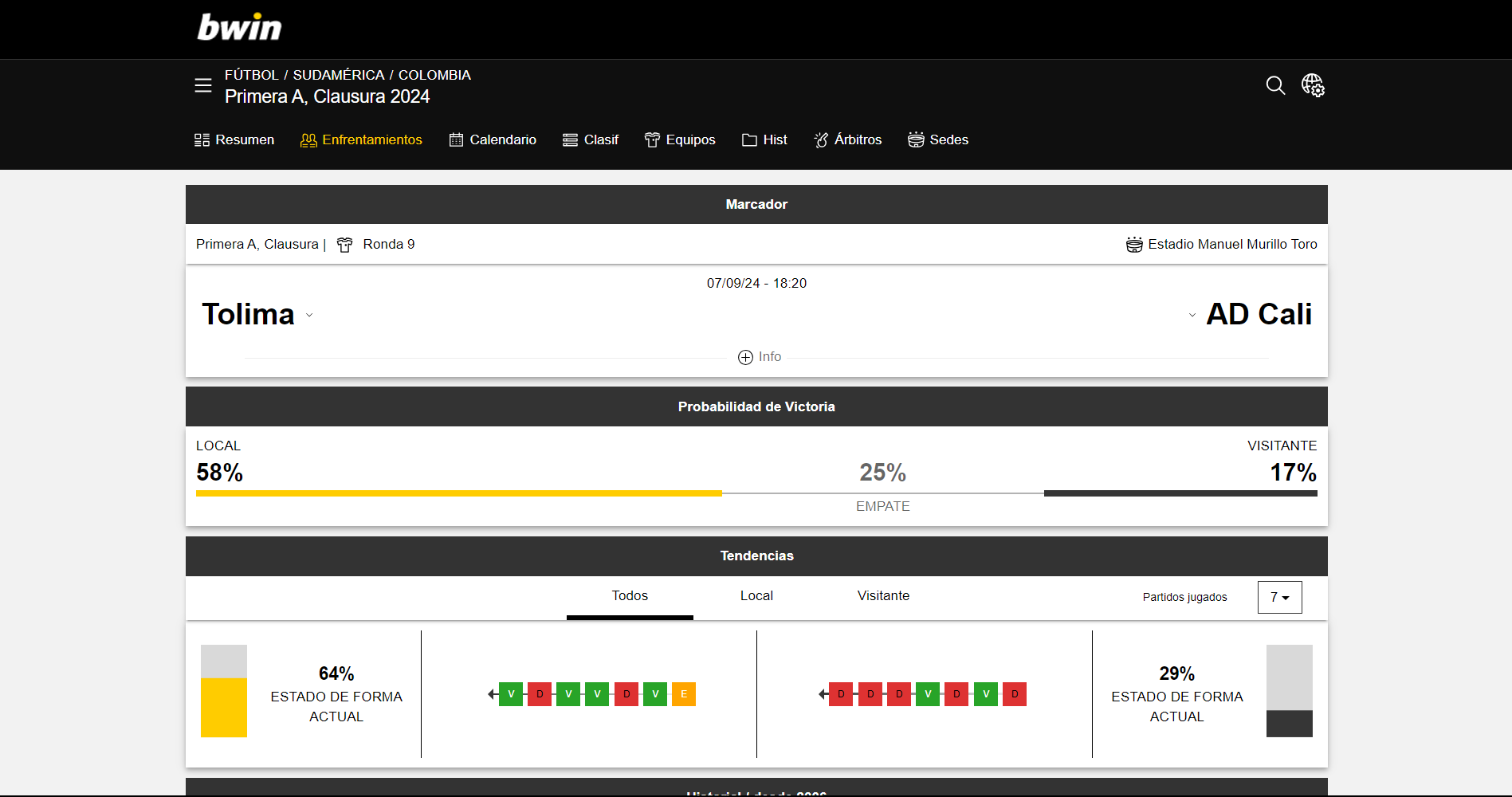1512x797 pixels.
Task: Open the Partidos jugados 7 dropdown
Action: (x=1279, y=597)
